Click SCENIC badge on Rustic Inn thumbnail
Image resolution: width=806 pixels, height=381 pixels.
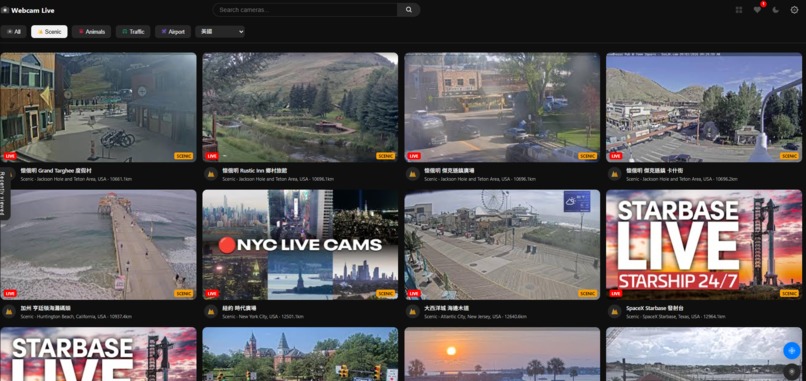(386, 156)
